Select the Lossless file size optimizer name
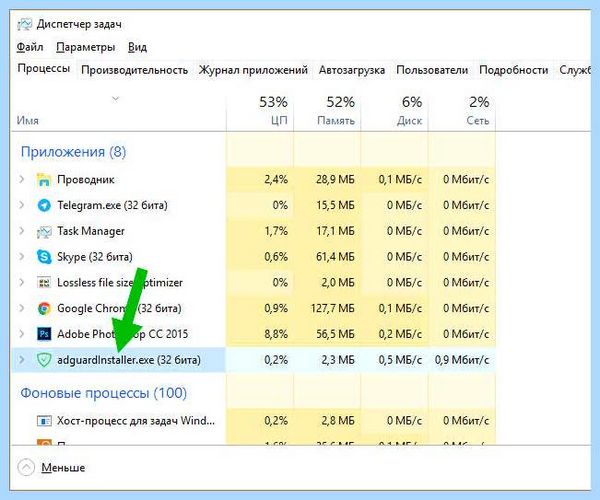Image resolution: width=600 pixels, height=500 pixels. (x=120, y=283)
